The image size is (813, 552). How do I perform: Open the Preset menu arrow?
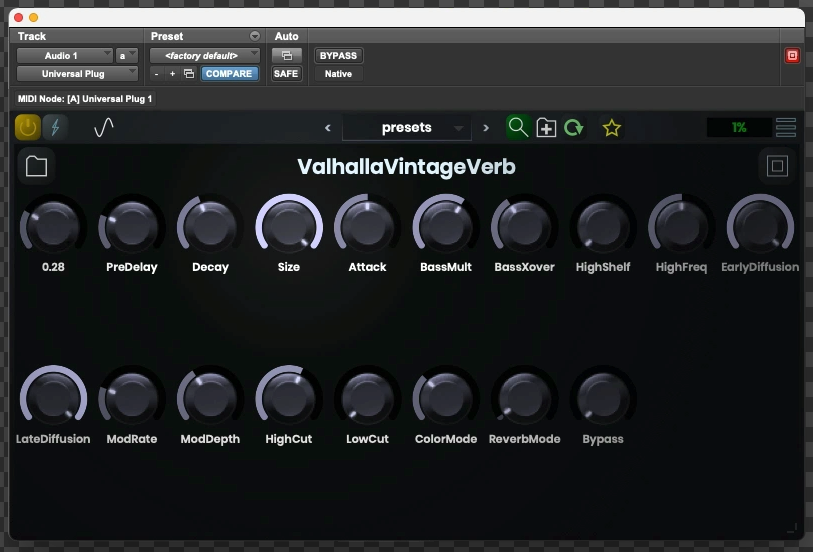(x=255, y=36)
